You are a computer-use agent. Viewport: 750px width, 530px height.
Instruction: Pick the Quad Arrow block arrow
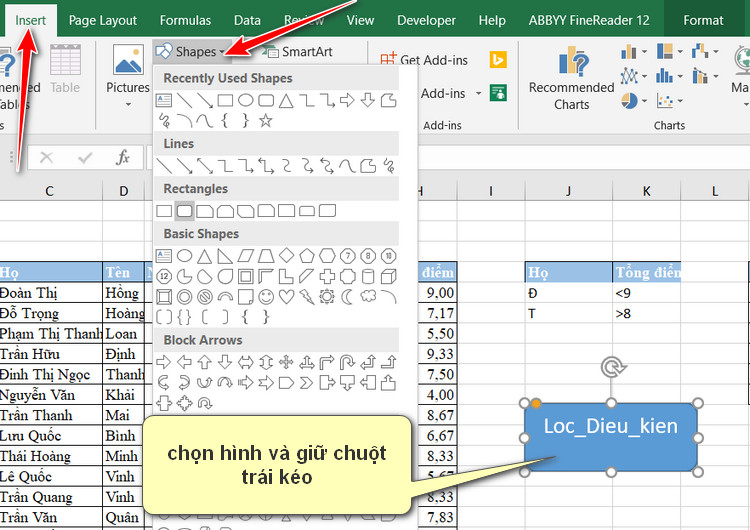tap(286, 361)
